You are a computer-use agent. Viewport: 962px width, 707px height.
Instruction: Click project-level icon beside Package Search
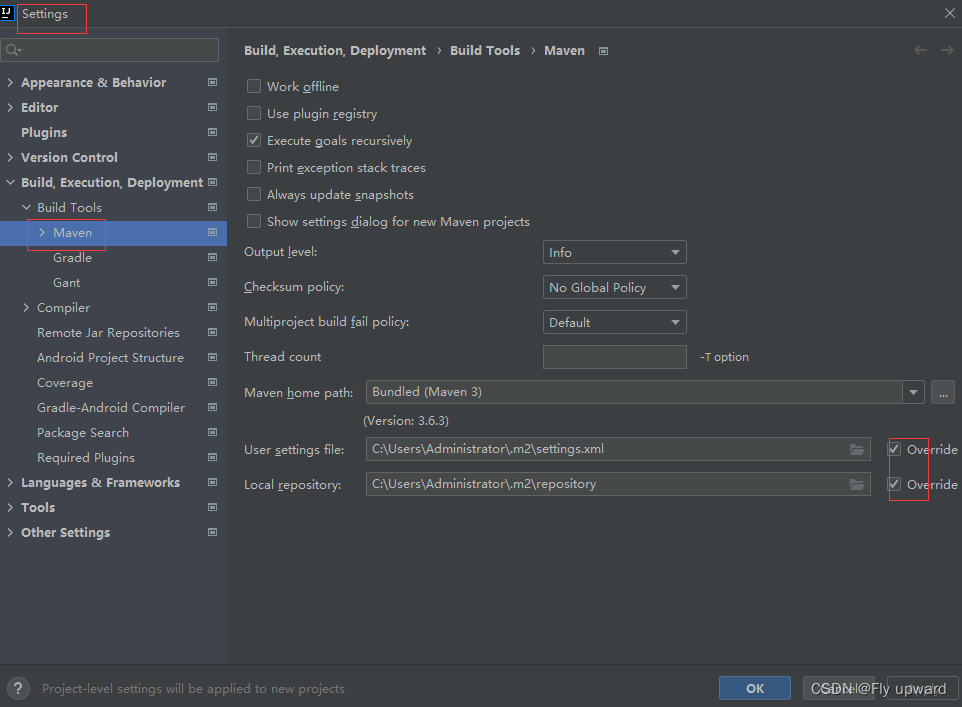point(212,433)
